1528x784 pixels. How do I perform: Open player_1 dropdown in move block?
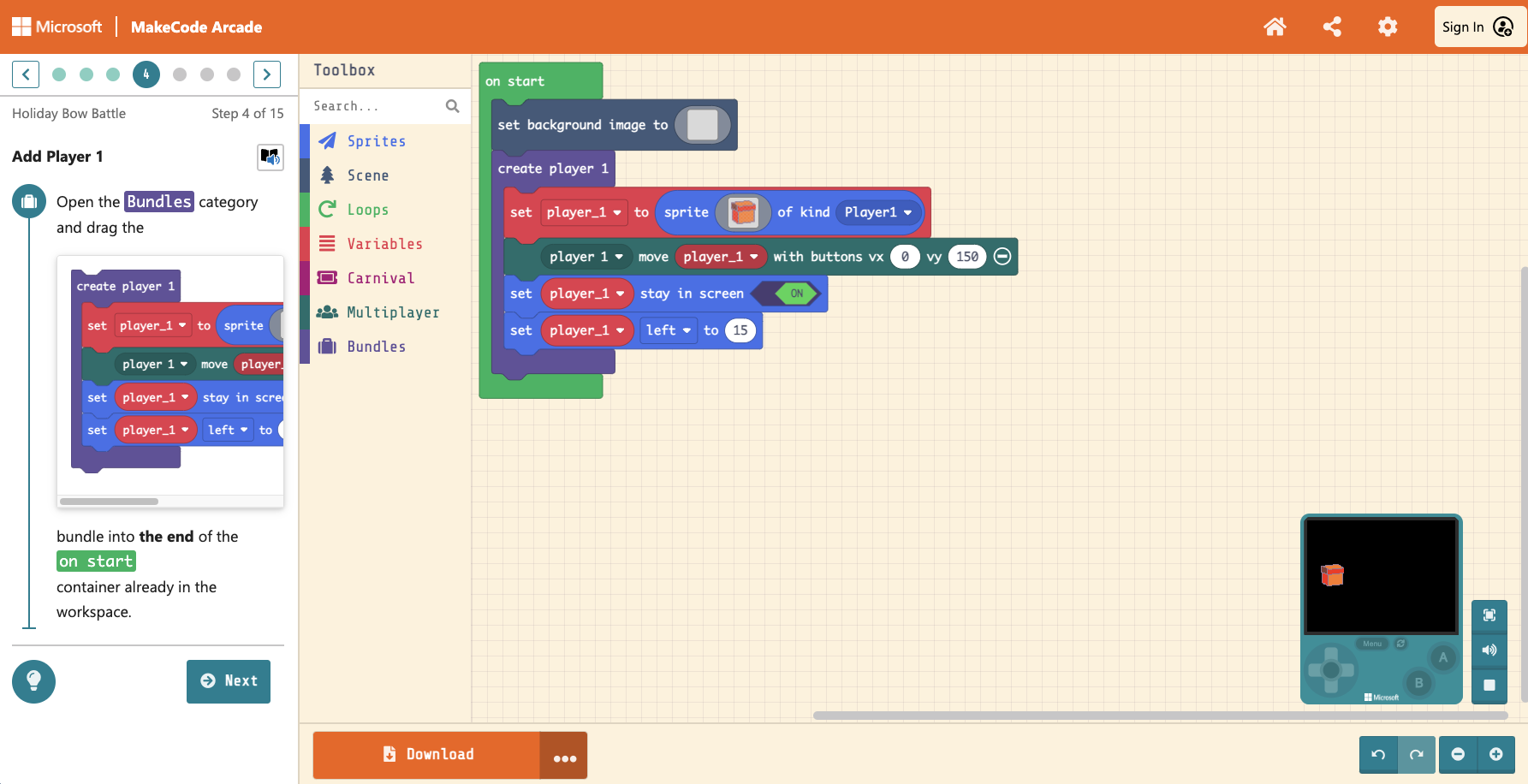[x=721, y=257]
